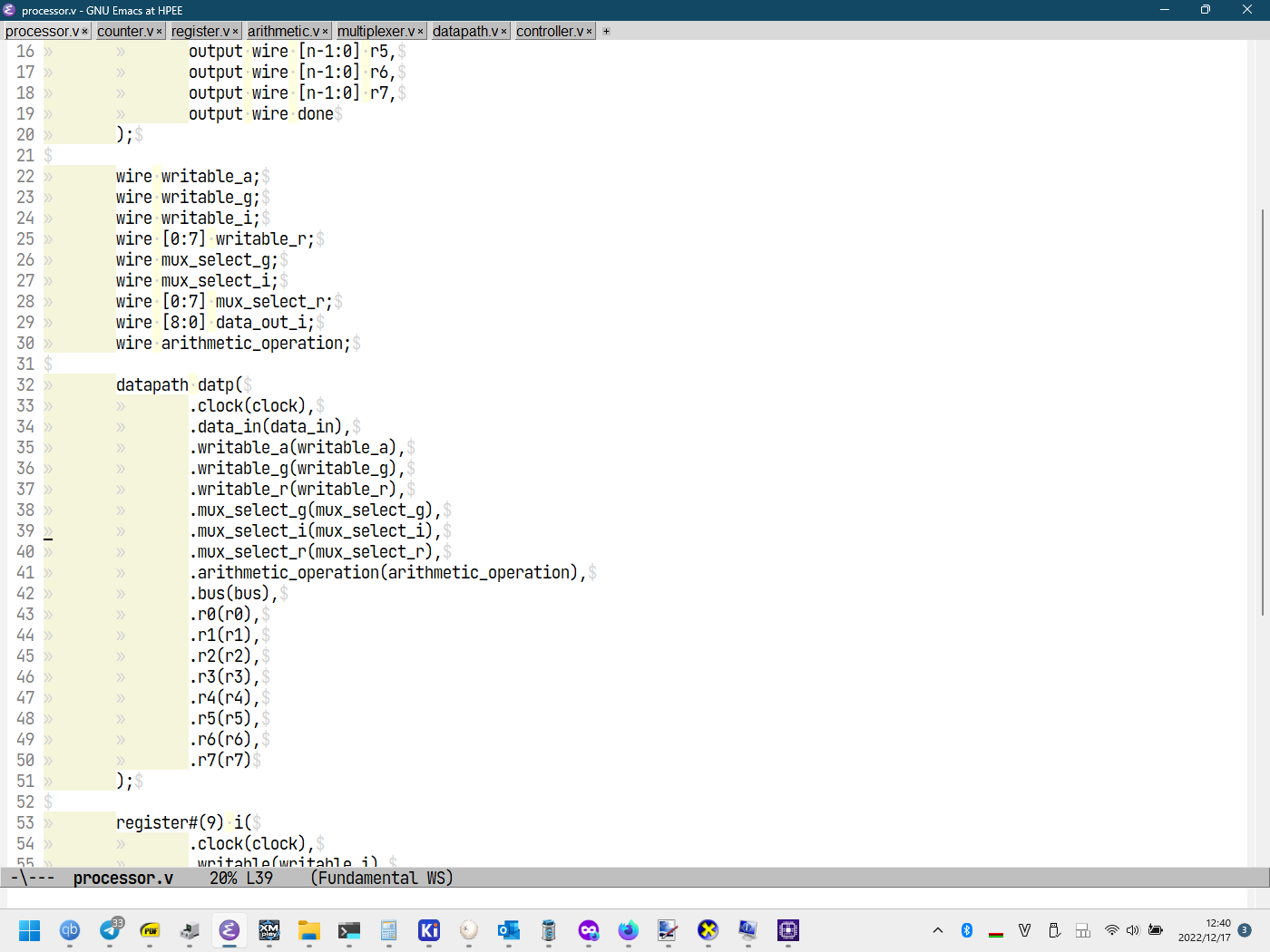The image size is (1270, 952).
Task: Switch to the controller.v tab
Action: point(550,31)
